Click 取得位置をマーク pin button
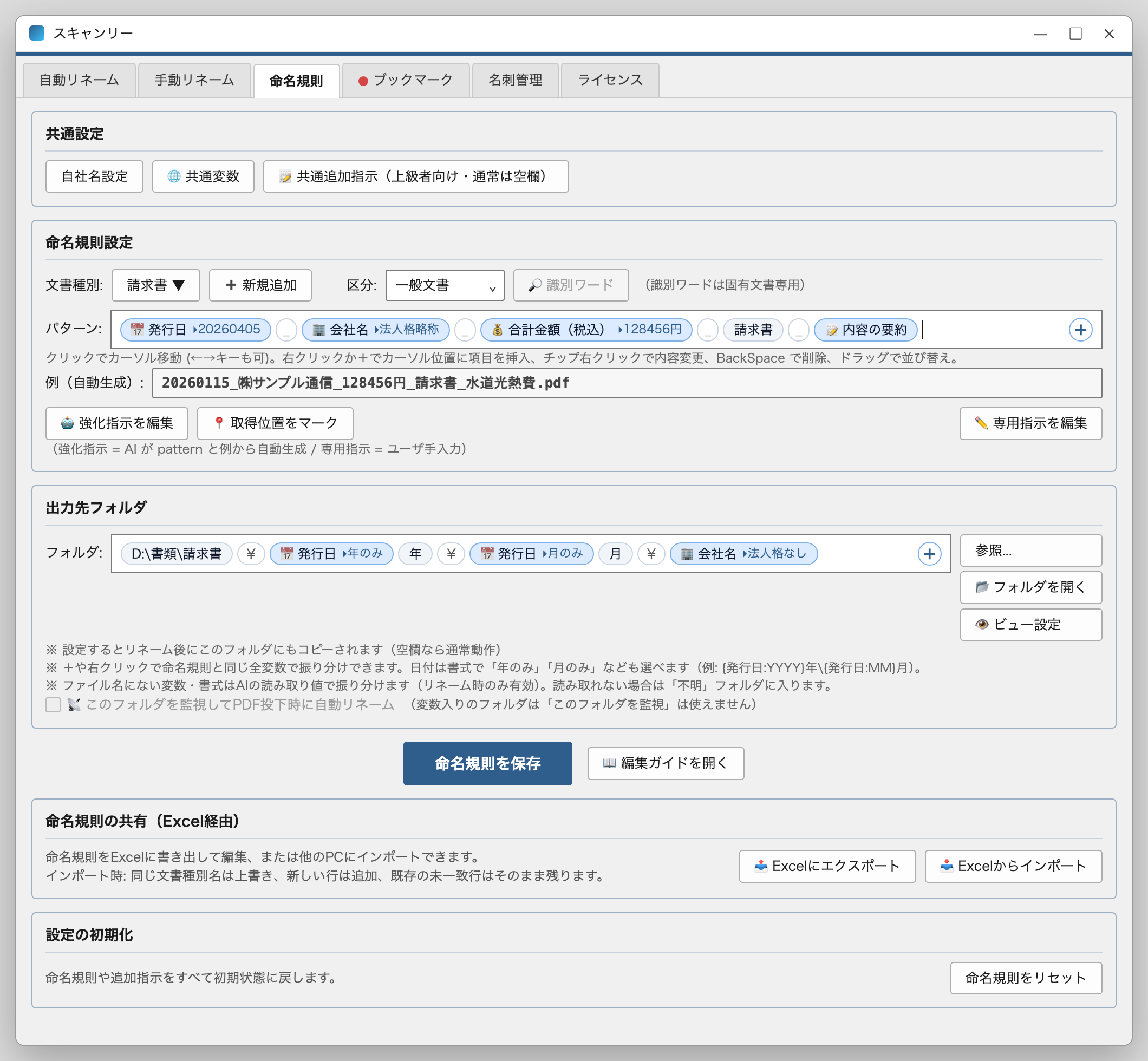The width and height of the screenshot is (1148, 1061). point(275,423)
